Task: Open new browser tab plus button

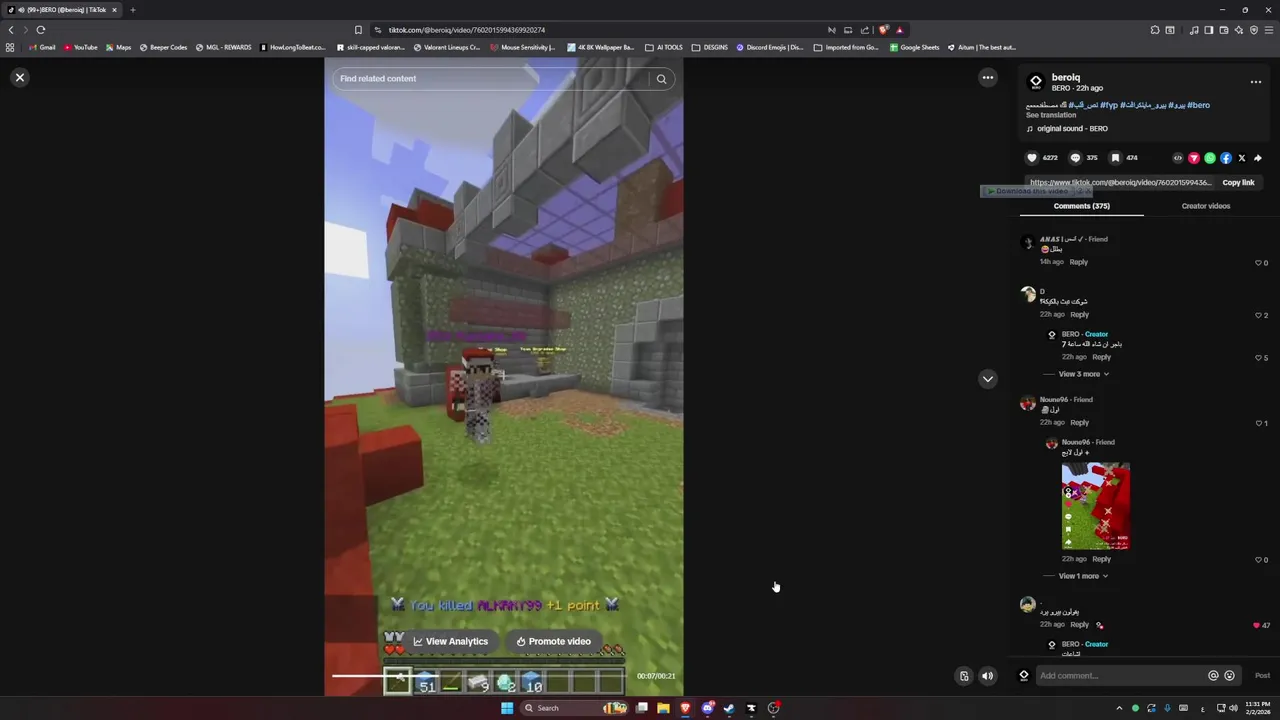Action: [132, 10]
